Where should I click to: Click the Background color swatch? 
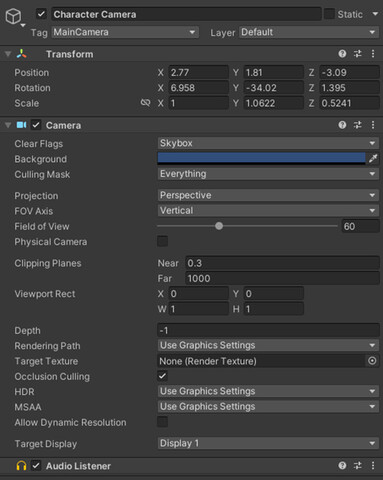[x=261, y=159]
